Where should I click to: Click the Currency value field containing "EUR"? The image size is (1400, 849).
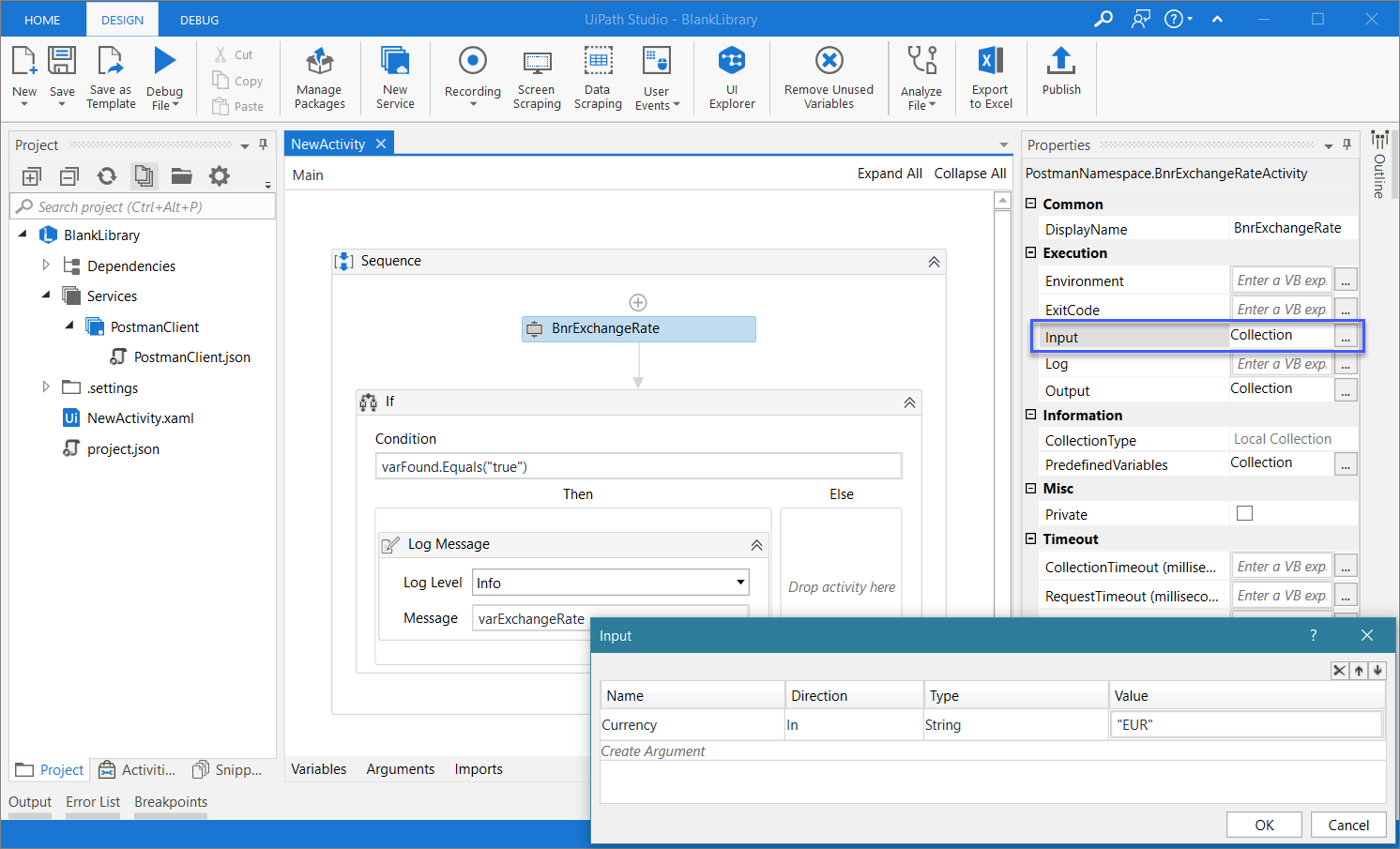(1245, 724)
